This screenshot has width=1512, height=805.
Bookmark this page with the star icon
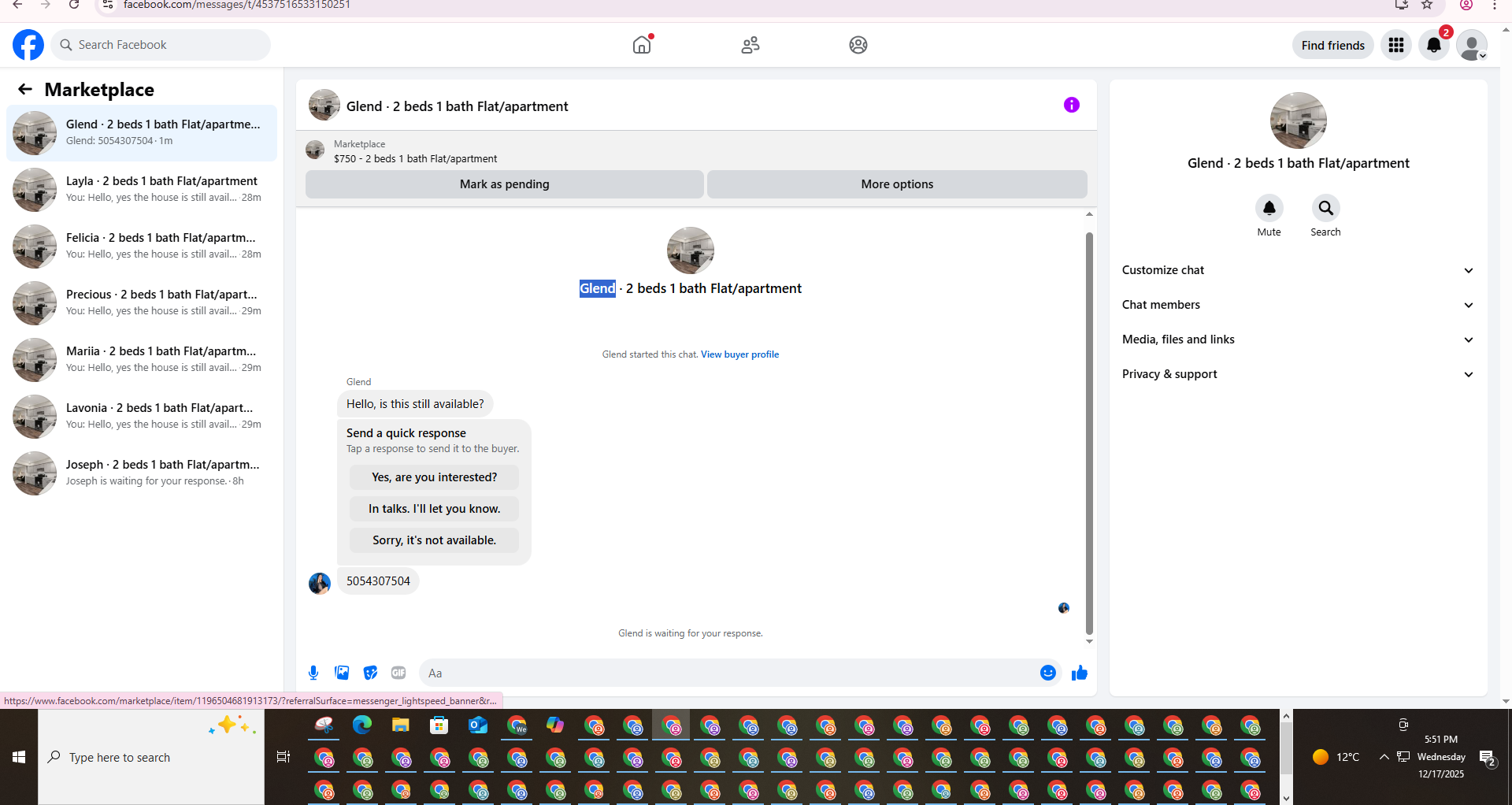1427,5
